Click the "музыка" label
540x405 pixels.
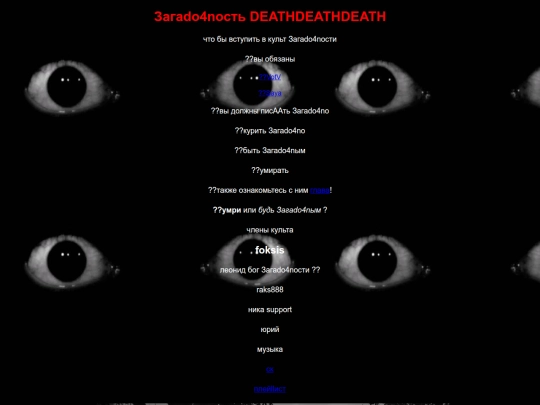[270, 350]
